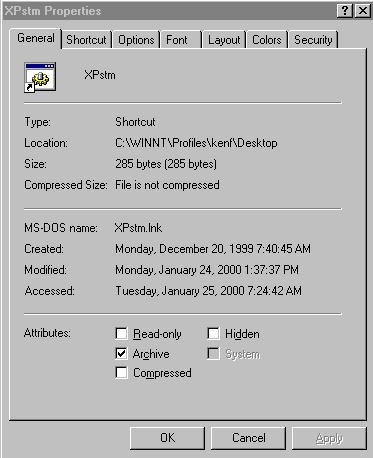This screenshot has width=373, height=458.
Task: Close the XPstm Properties dialog
Action: click(363, 11)
